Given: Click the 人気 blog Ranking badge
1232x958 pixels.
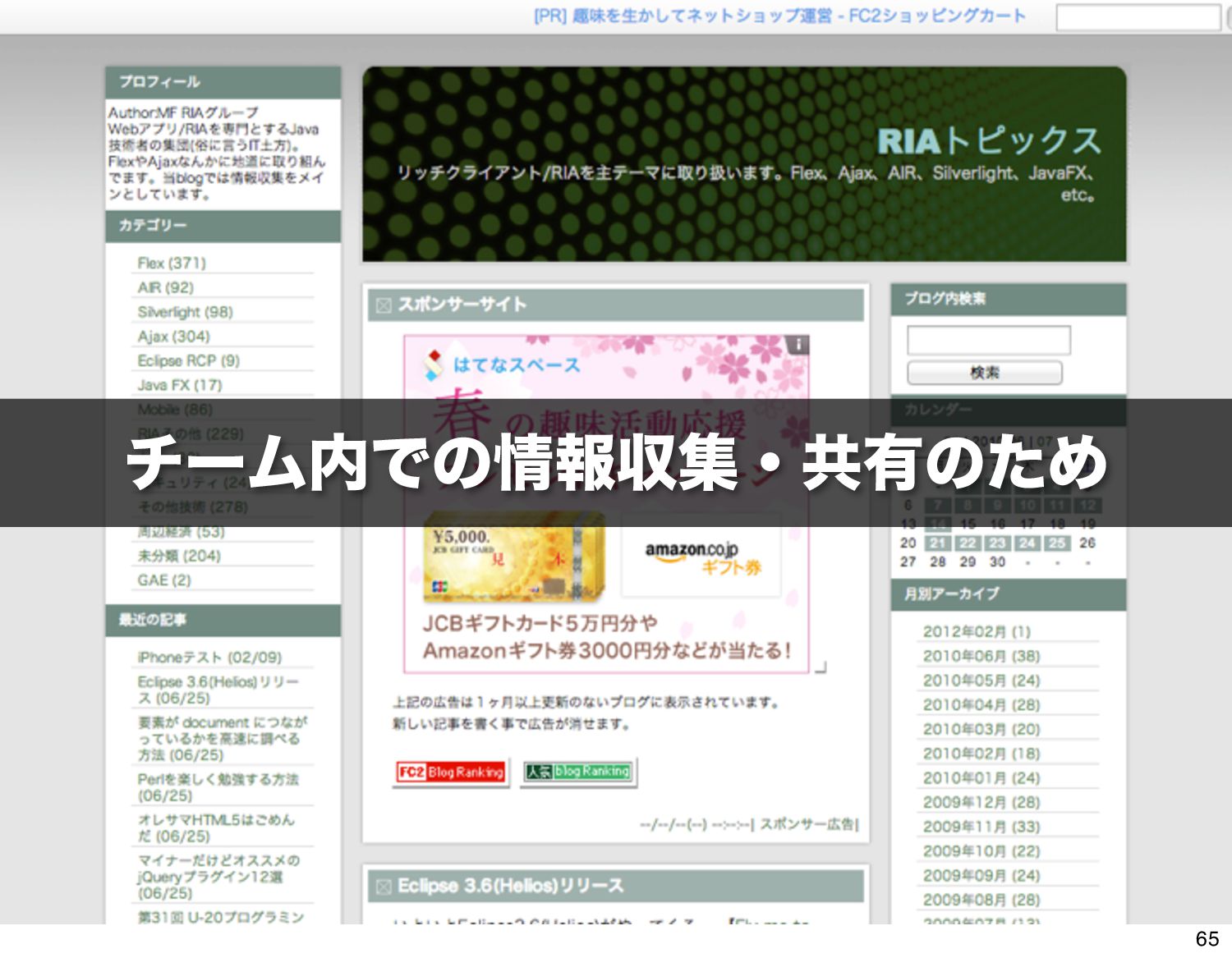Looking at the screenshot, I should 578,772.
